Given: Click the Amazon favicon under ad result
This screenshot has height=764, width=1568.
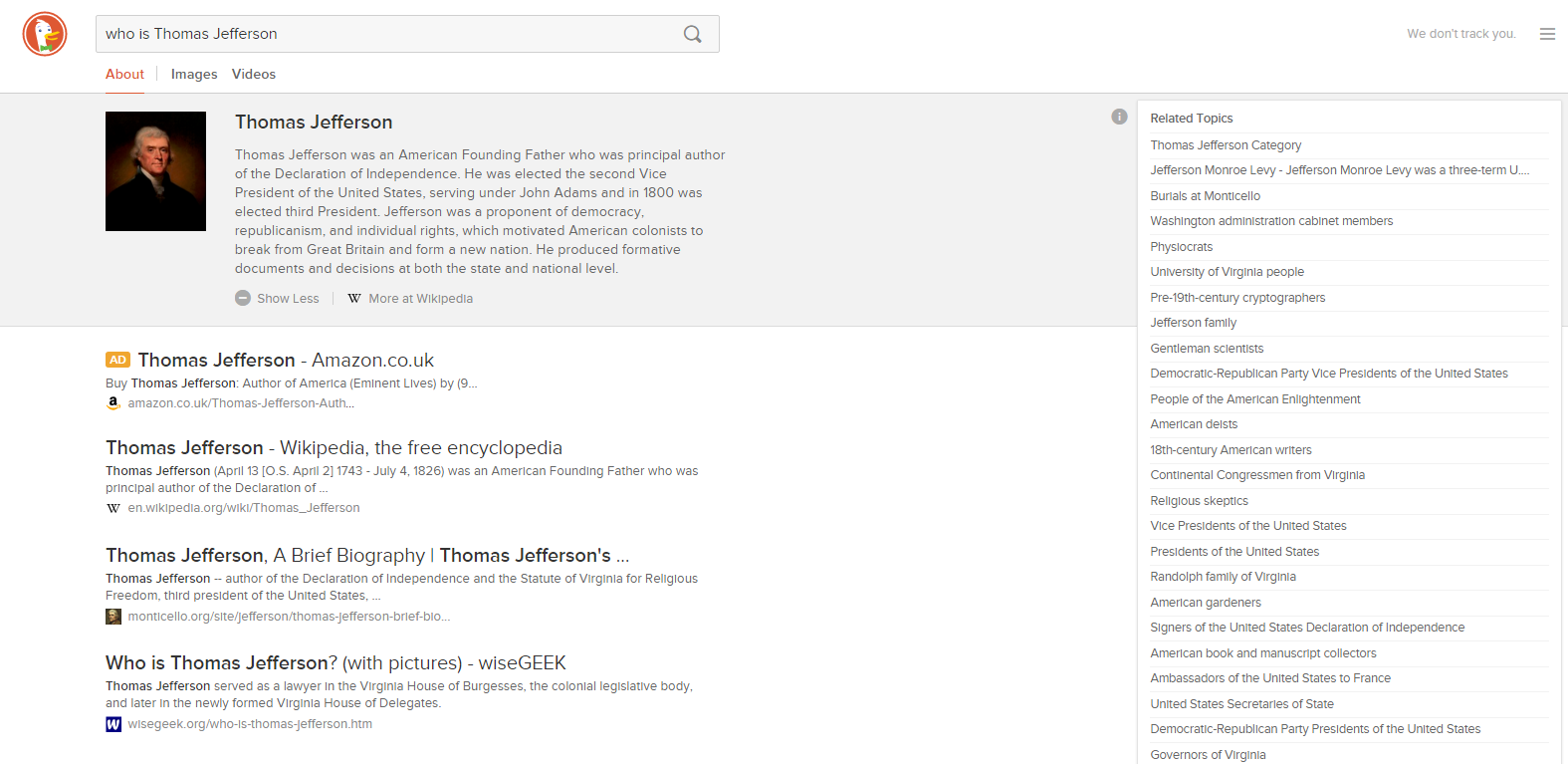Looking at the screenshot, I should (113, 403).
